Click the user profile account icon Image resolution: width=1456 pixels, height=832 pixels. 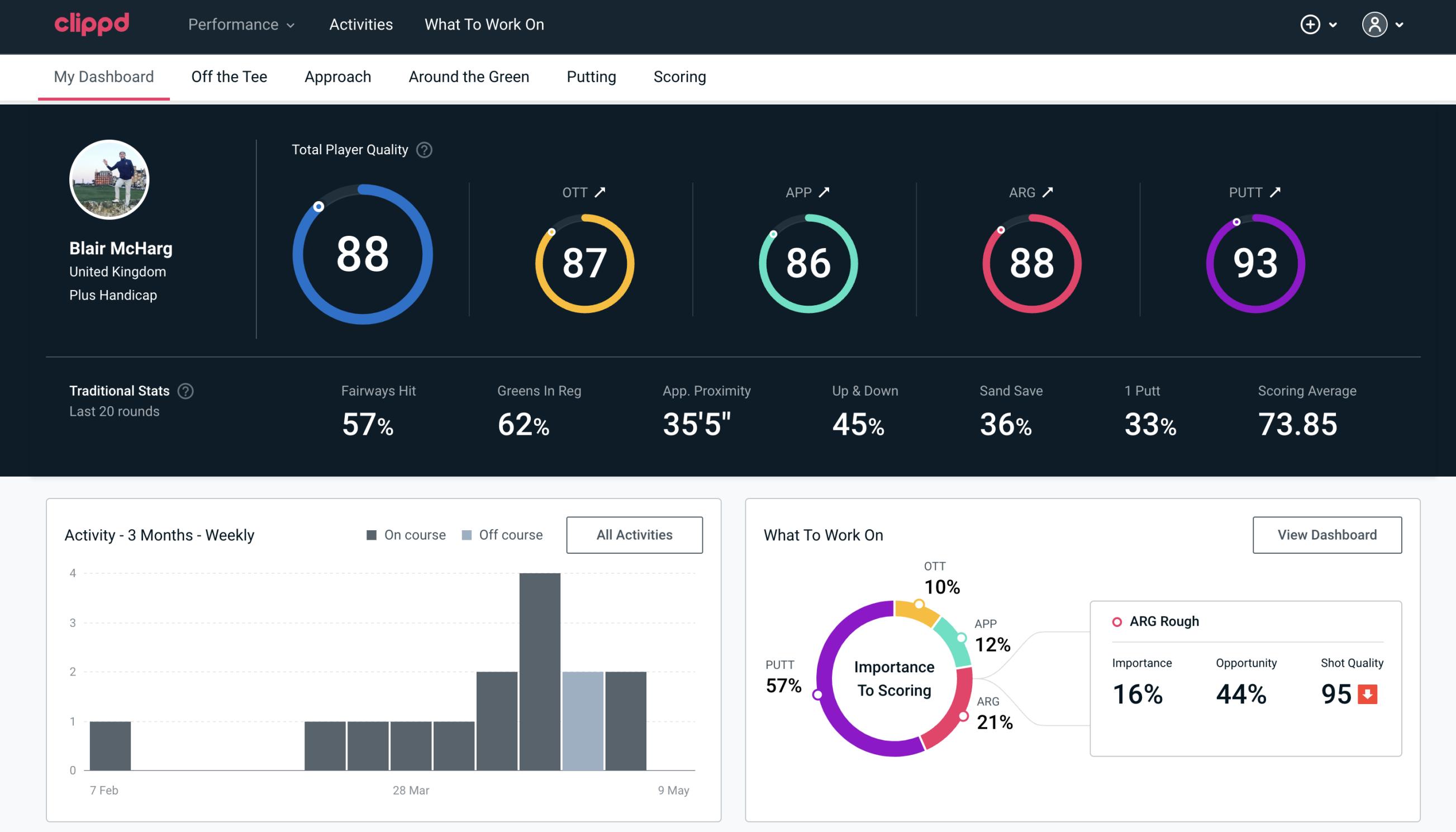pyautogui.click(x=1374, y=24)
